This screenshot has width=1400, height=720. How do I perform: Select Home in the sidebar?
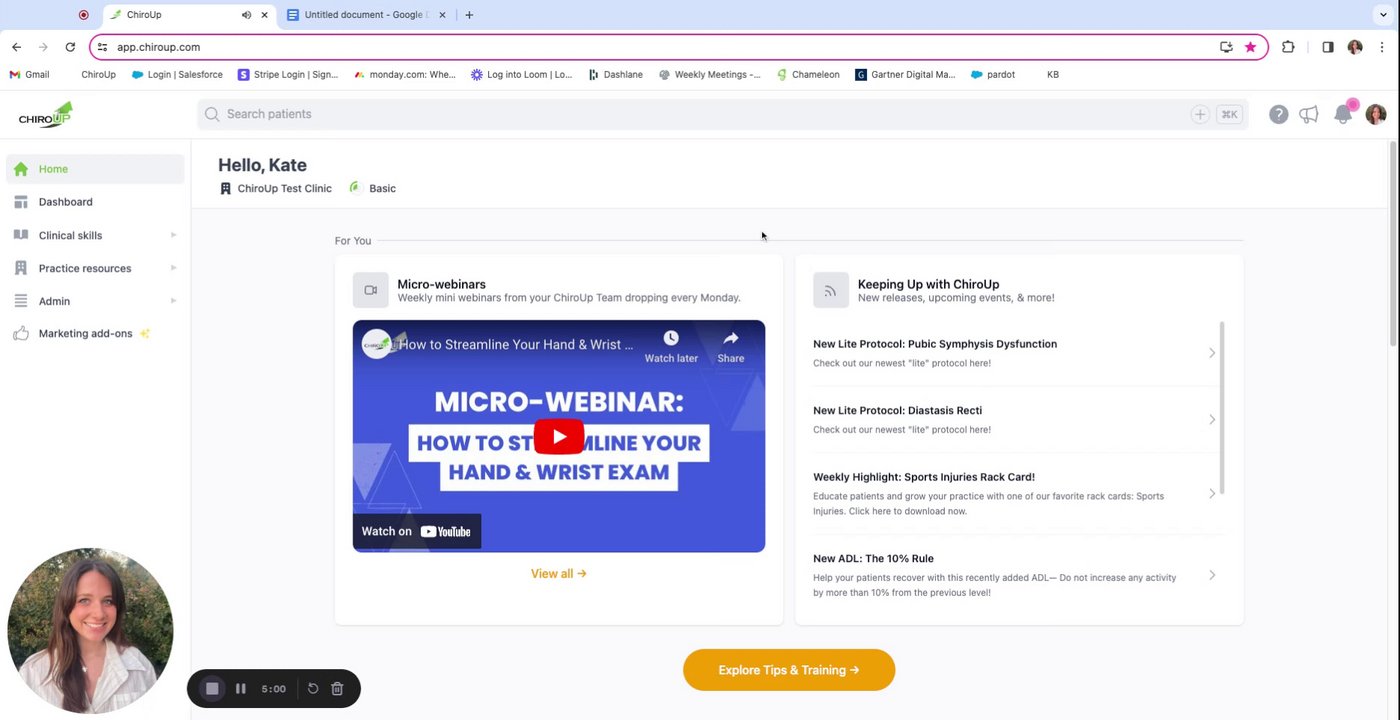coord(95,169)
